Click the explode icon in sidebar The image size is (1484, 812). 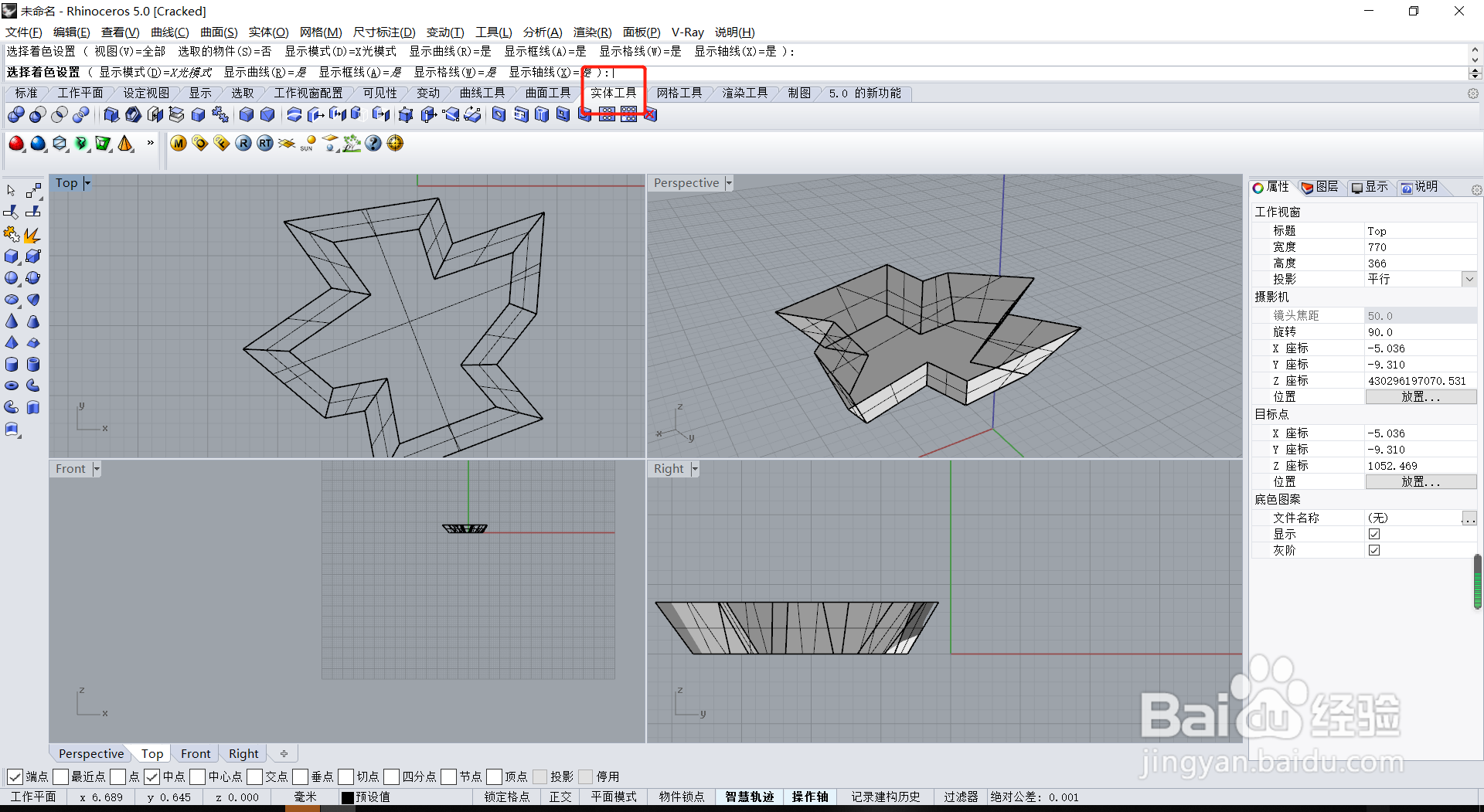[x=32, y=235]
